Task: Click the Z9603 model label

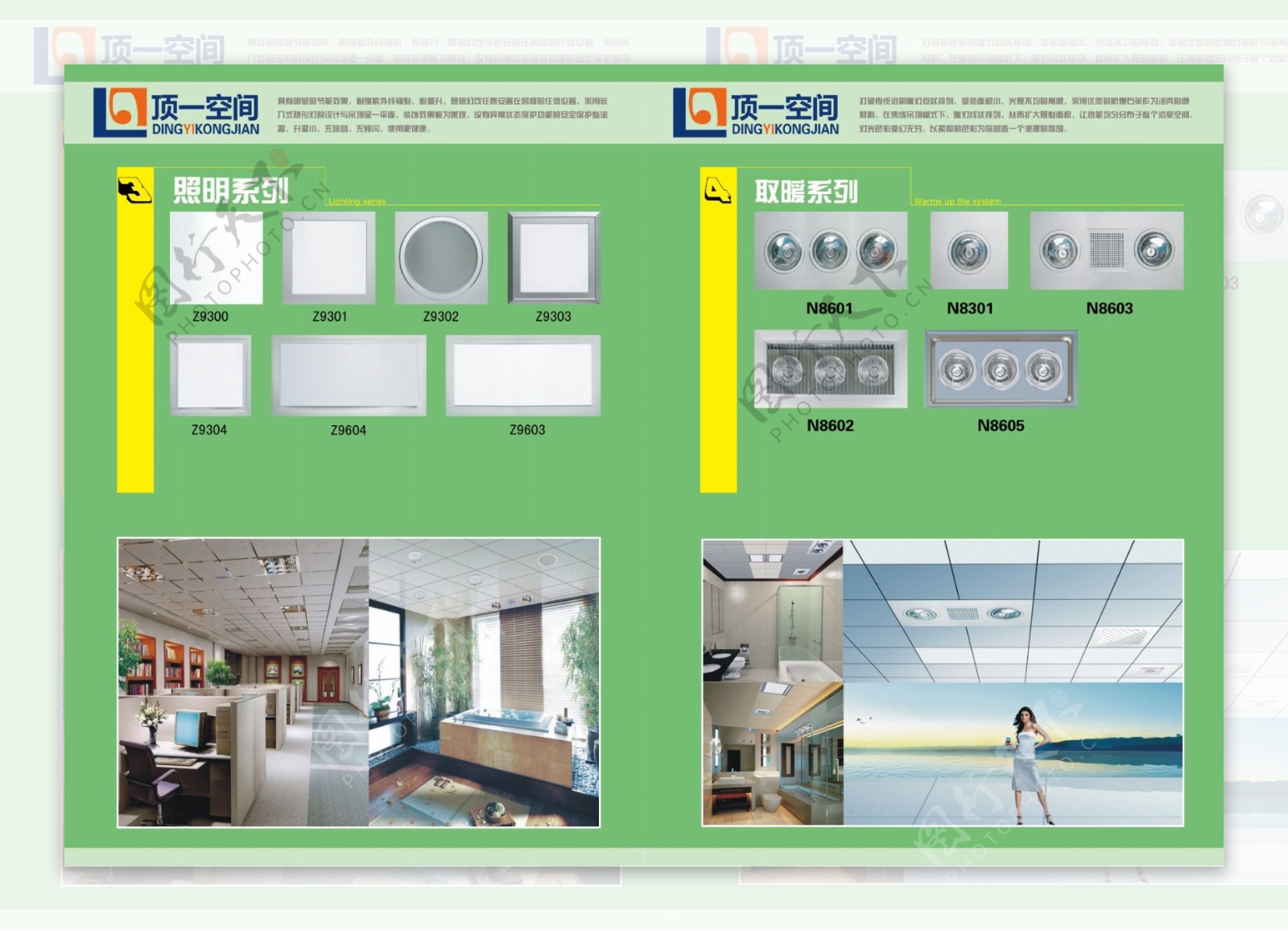Action: pos(527,430)
